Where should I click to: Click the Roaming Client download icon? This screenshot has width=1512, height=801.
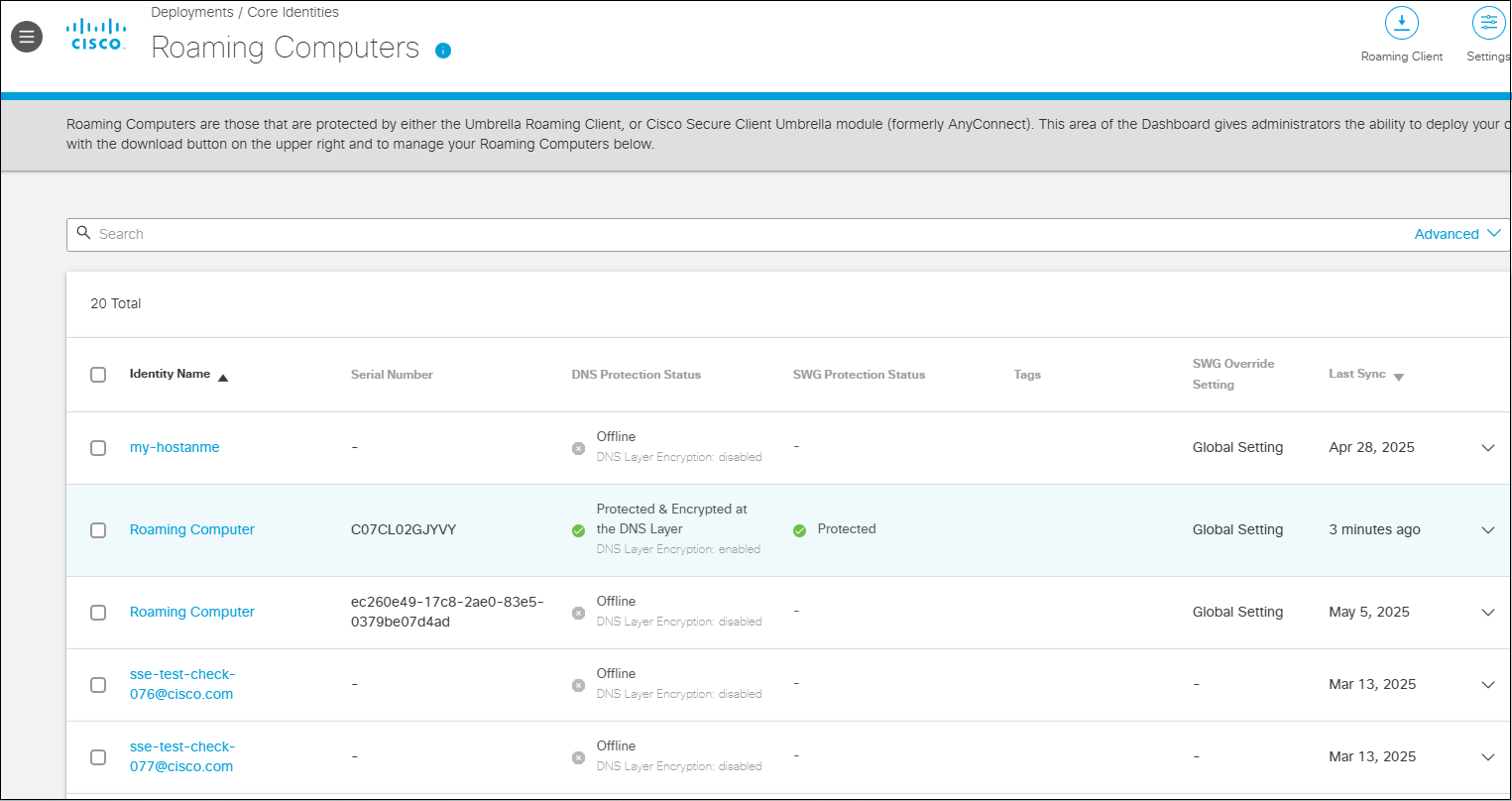coord(1401,23)
